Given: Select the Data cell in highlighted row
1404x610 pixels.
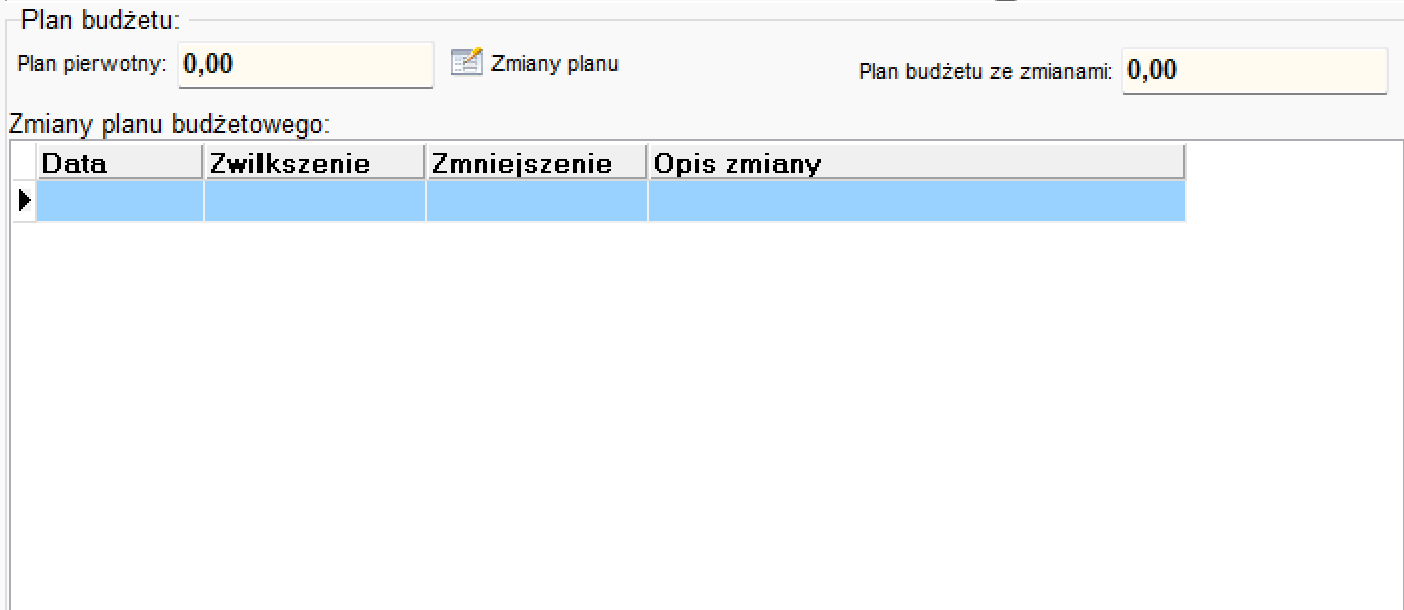Looking at the screenshot, I should tap(120, 201).
